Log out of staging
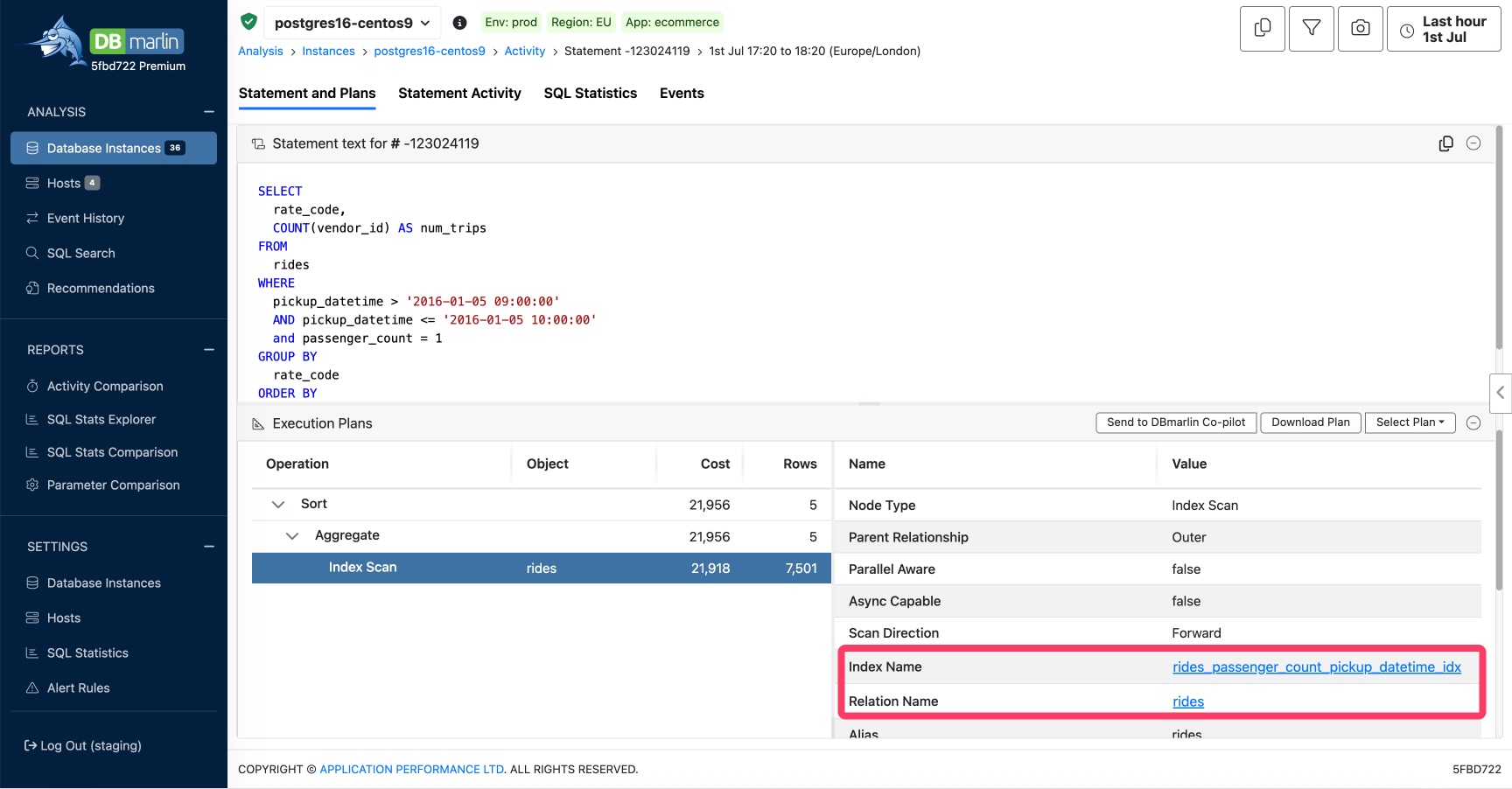This screenshot has height=789, width=1512. [x=83, y=745]
